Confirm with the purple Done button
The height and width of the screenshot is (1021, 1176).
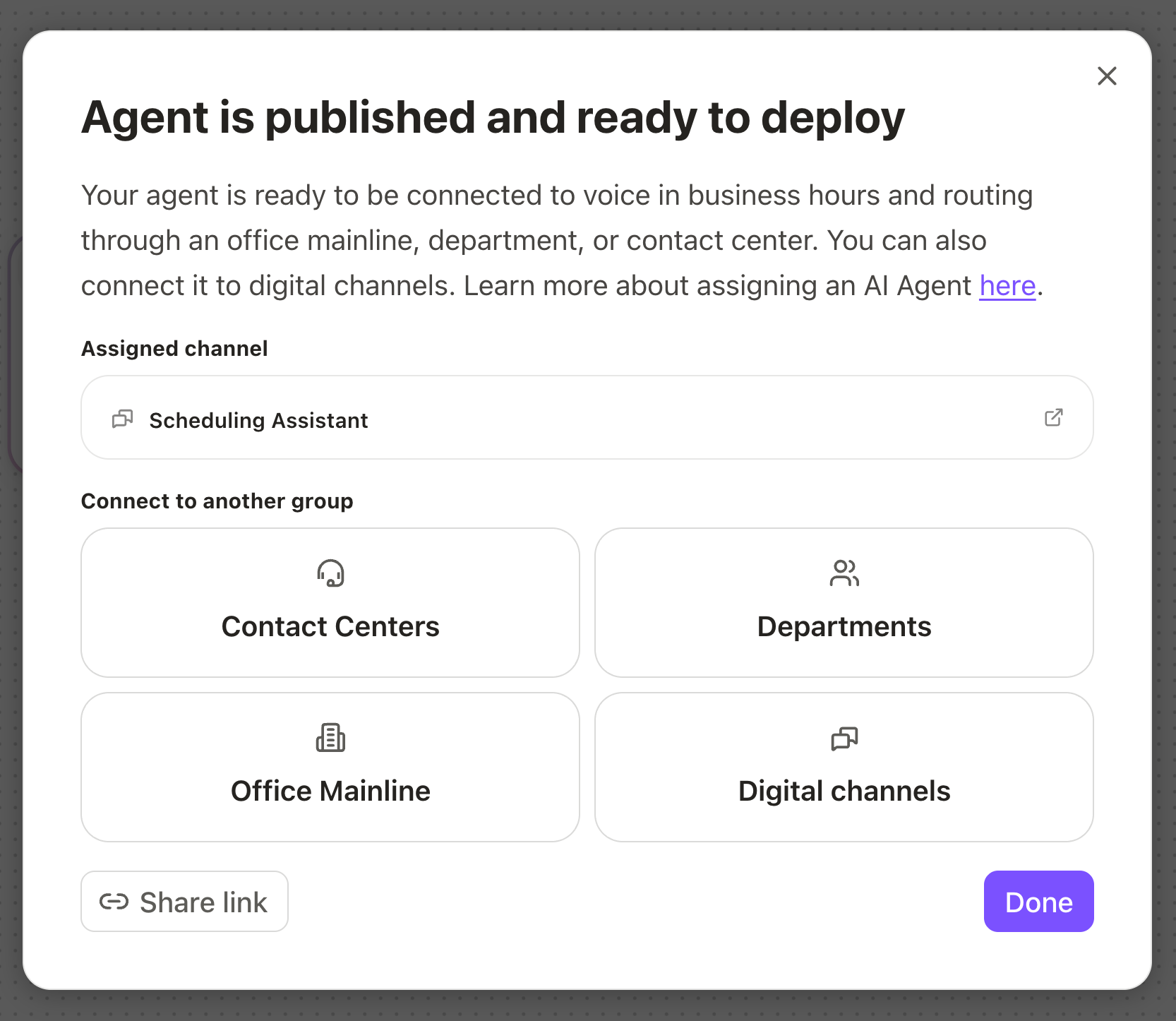[x=1038, y=902]
